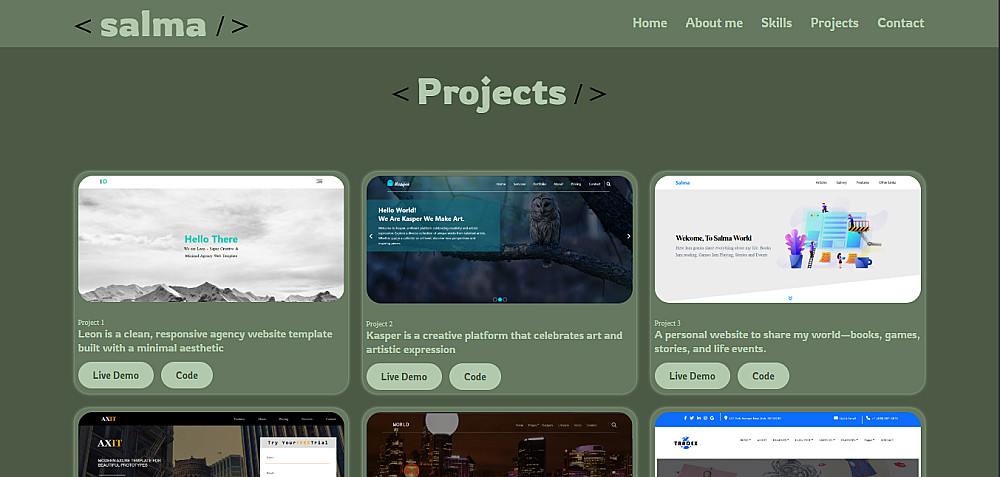1000x477 pixels.
Task: Click the hamburger menu icon in Leon preview
Action: tap(320, 182)
